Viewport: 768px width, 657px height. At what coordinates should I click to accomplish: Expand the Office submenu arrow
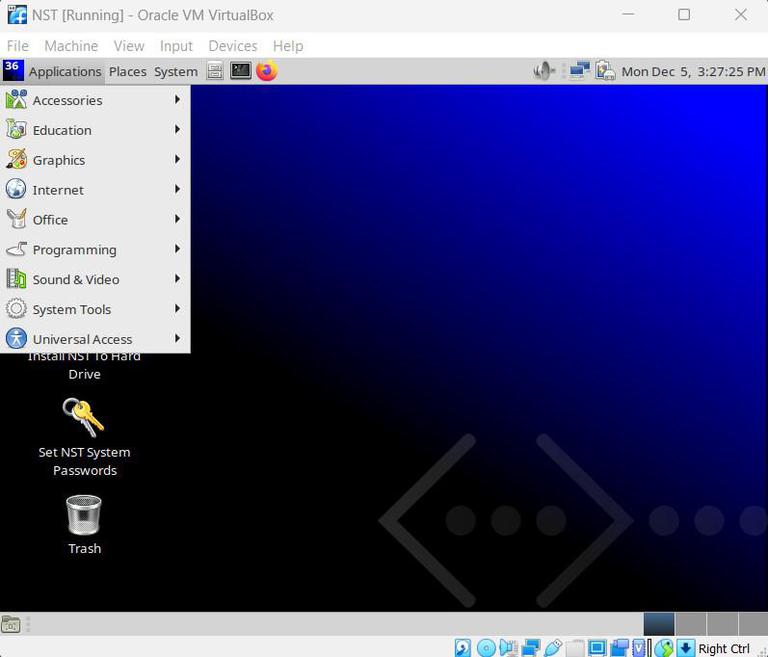coord(177,219)
